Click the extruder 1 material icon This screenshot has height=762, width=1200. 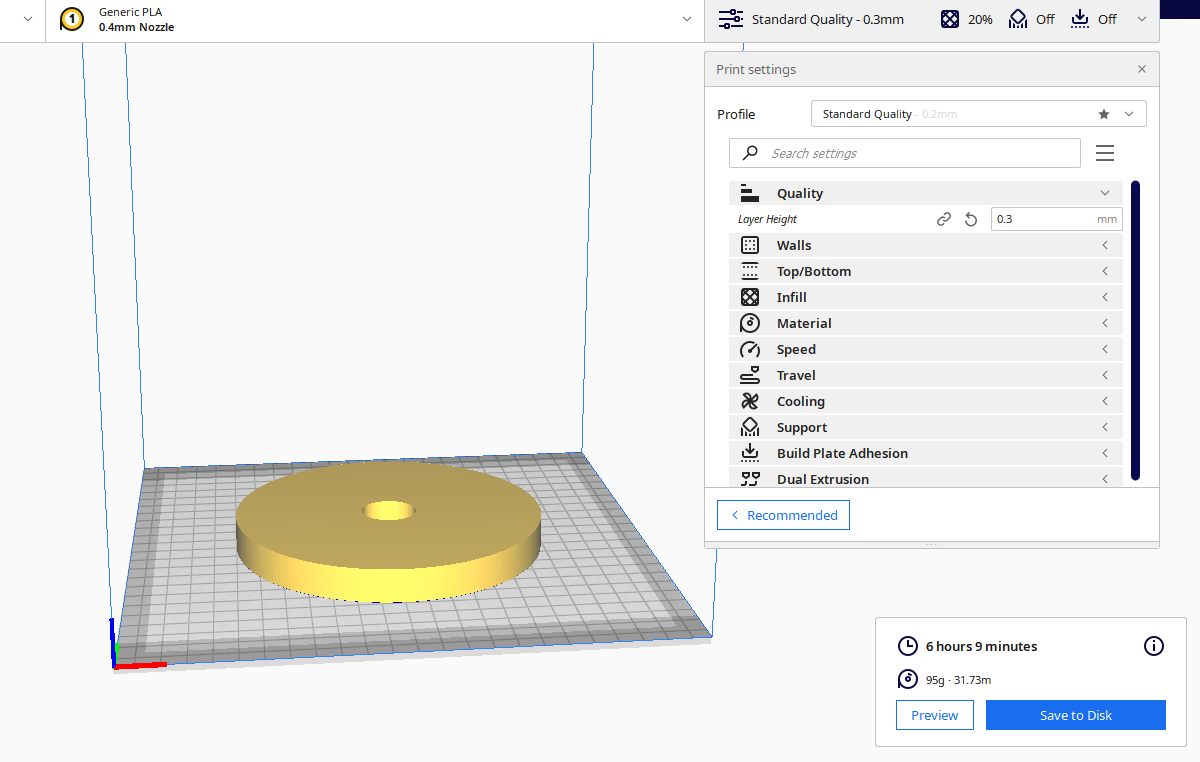pyautogui.click(x=72, y=19)
